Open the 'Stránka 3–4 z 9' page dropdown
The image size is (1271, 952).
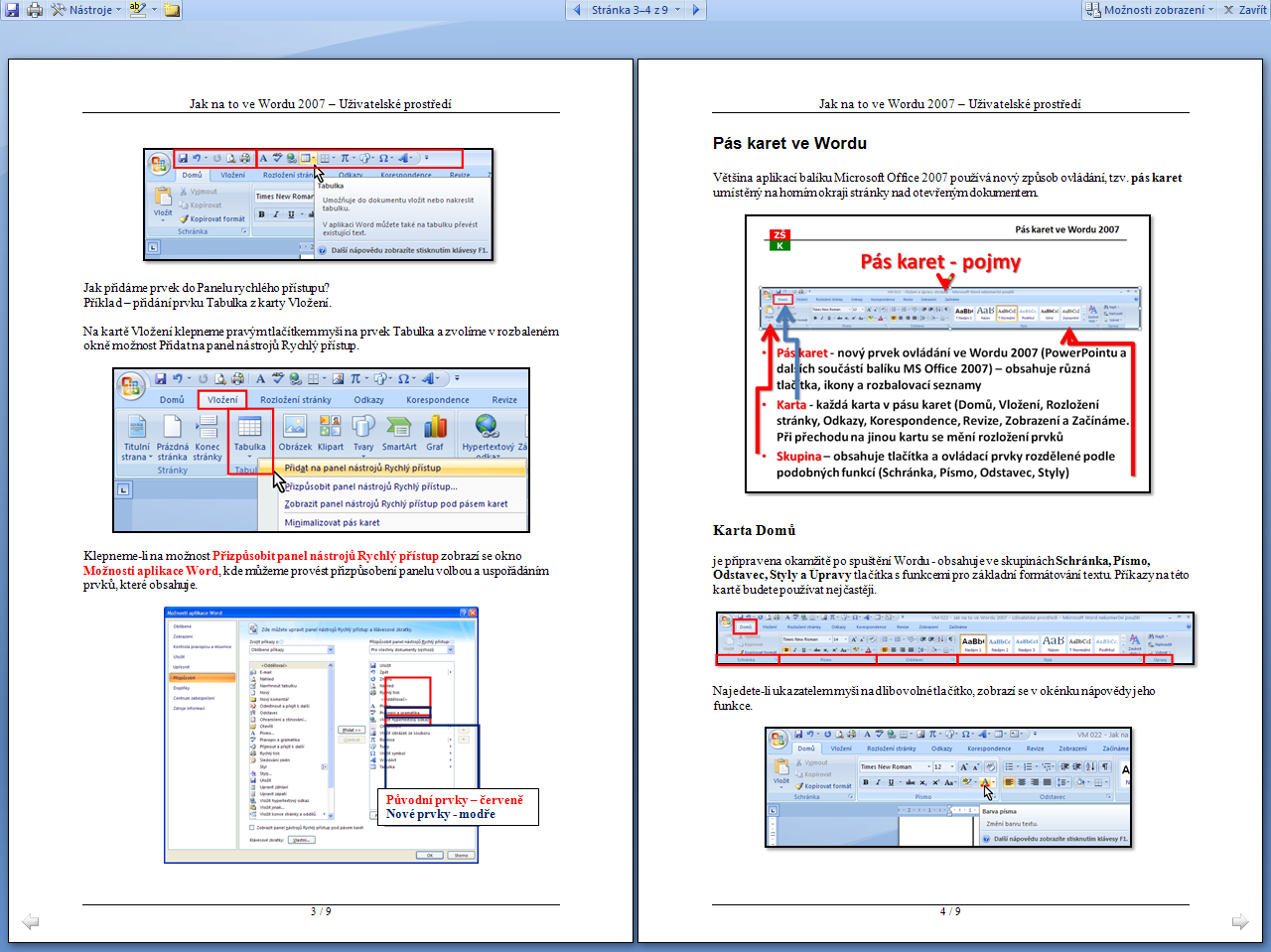click(635, 10)
